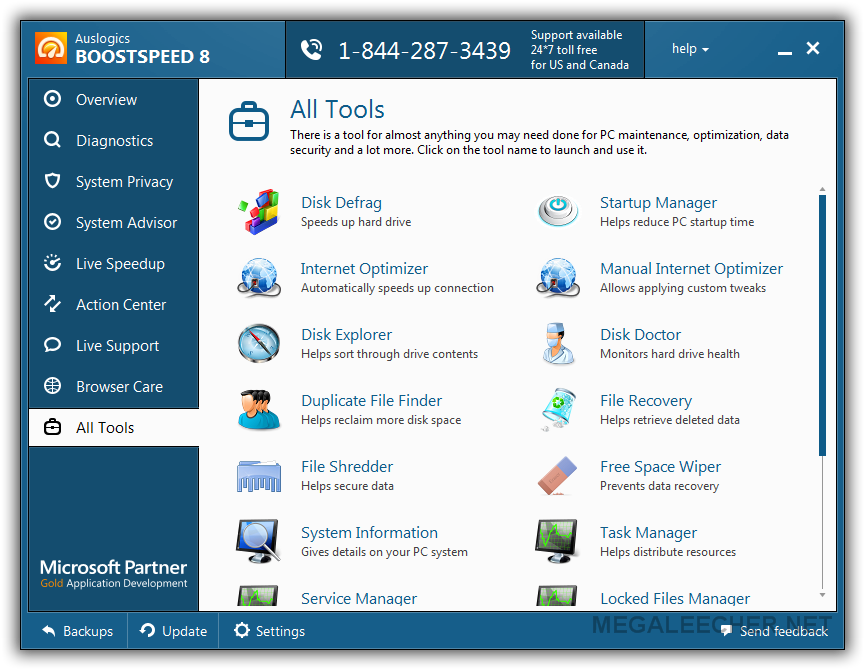The height and width of the screenshot is (670, 865).
Task: Open the help dropdown menu
Action: pyautogui.click(x=690, y=49)
